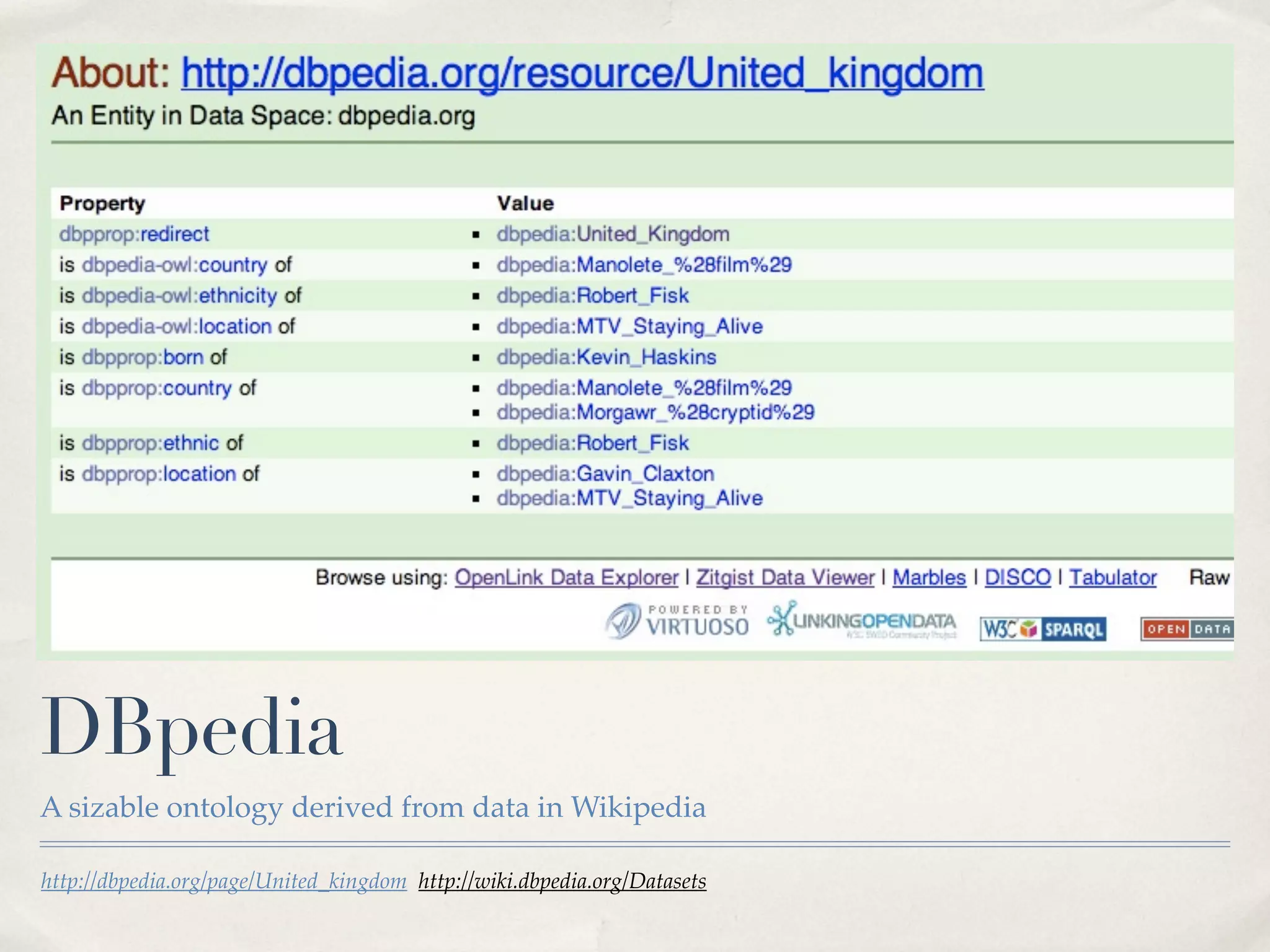Viewport: 1270px width, 952px height.
Task: Open dbpedia:United_Kingdom value link
Action: tap(613, 234)
